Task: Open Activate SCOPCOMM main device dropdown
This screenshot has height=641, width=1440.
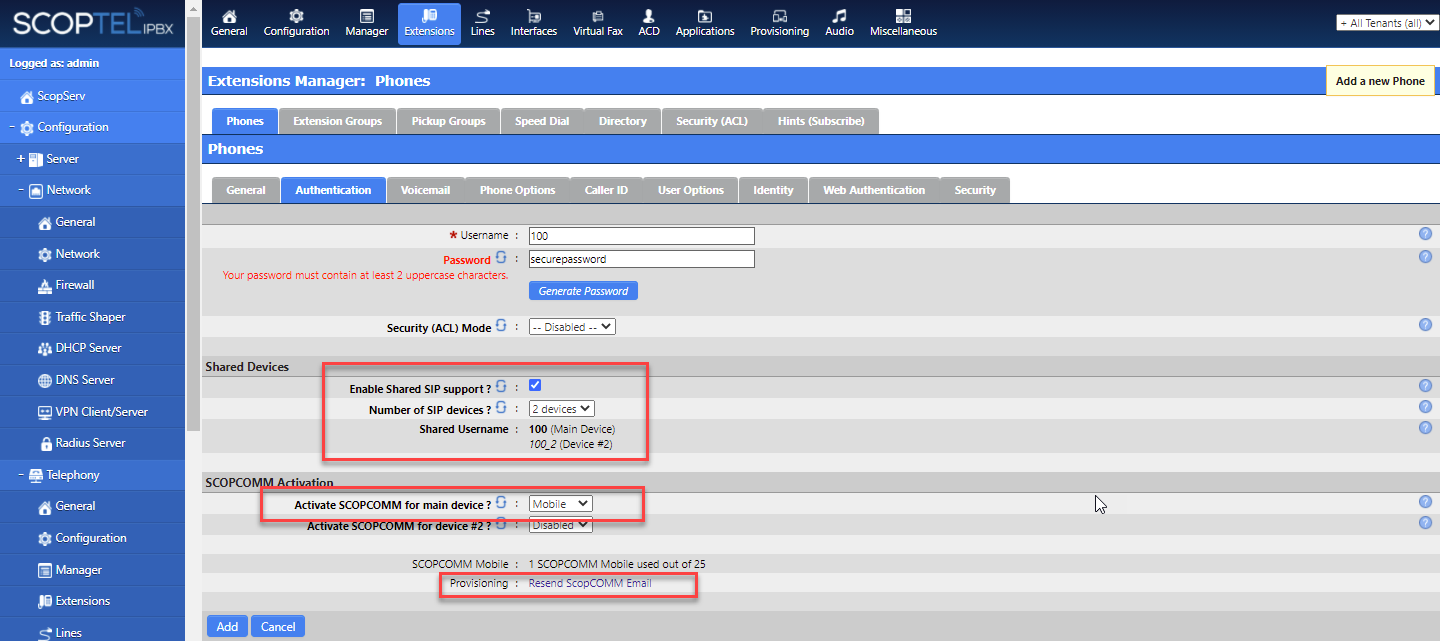Action: 560,504
